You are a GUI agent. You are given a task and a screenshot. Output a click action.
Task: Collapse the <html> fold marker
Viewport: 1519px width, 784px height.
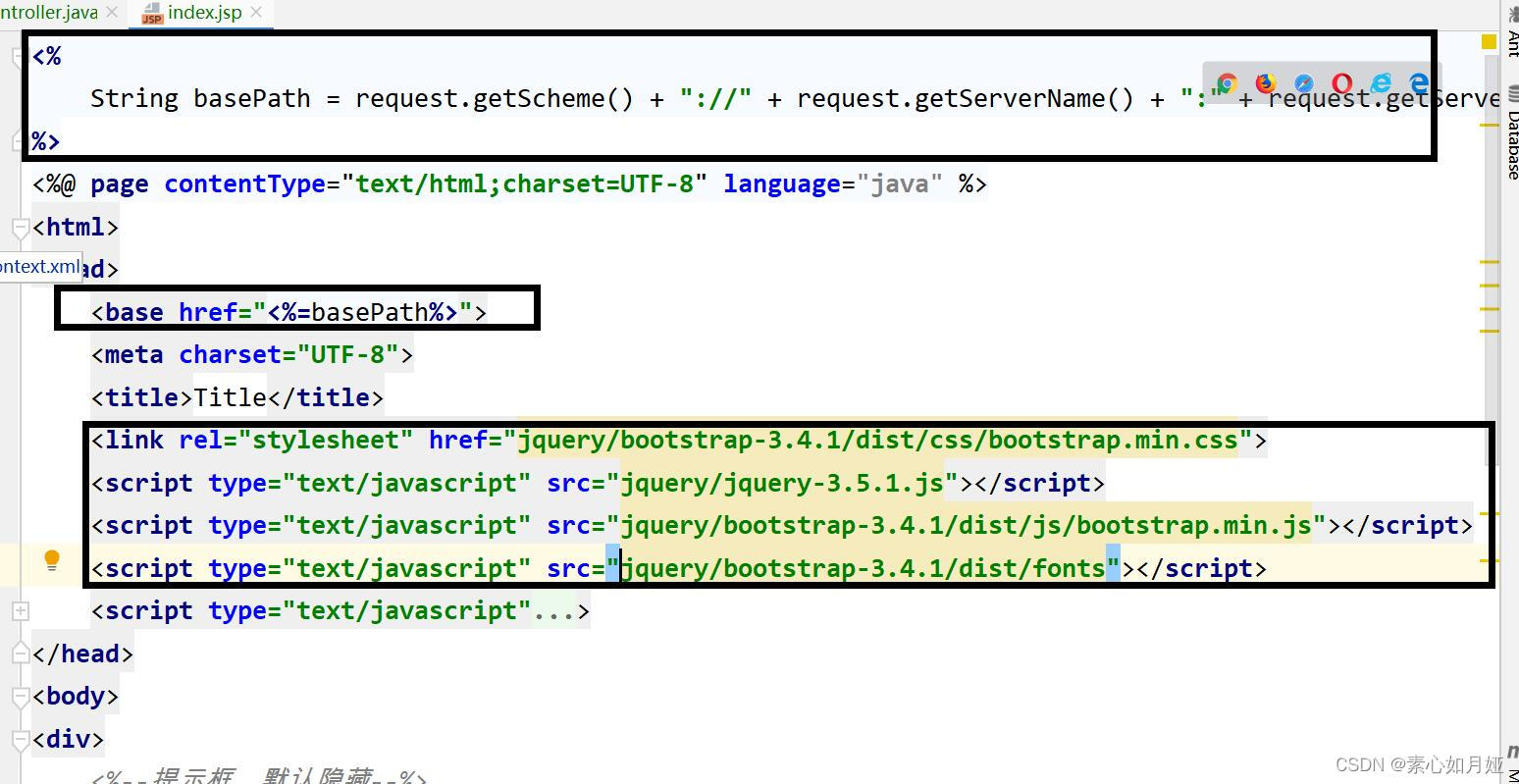(x=20, y=228)
